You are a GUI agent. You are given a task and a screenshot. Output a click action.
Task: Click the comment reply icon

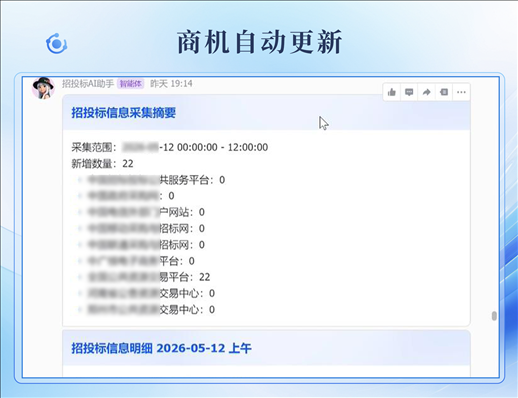[409, 92]
